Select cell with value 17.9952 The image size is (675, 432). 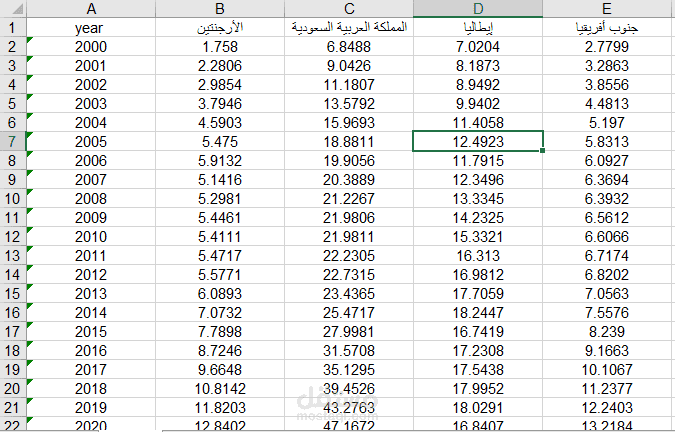(x=478, y=389)
